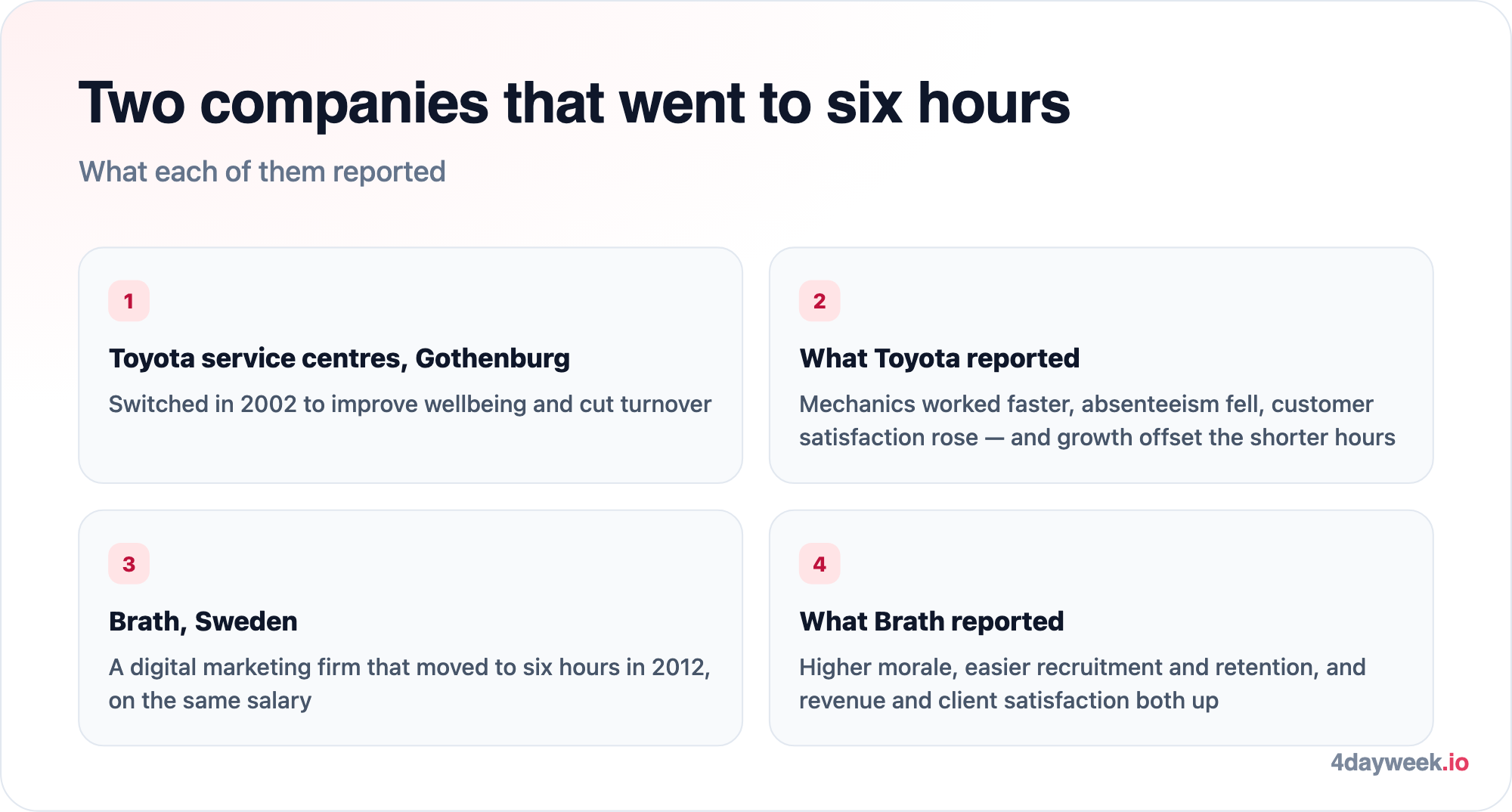
Task: Click the main title about six hours
Action: tap(575, 104)
